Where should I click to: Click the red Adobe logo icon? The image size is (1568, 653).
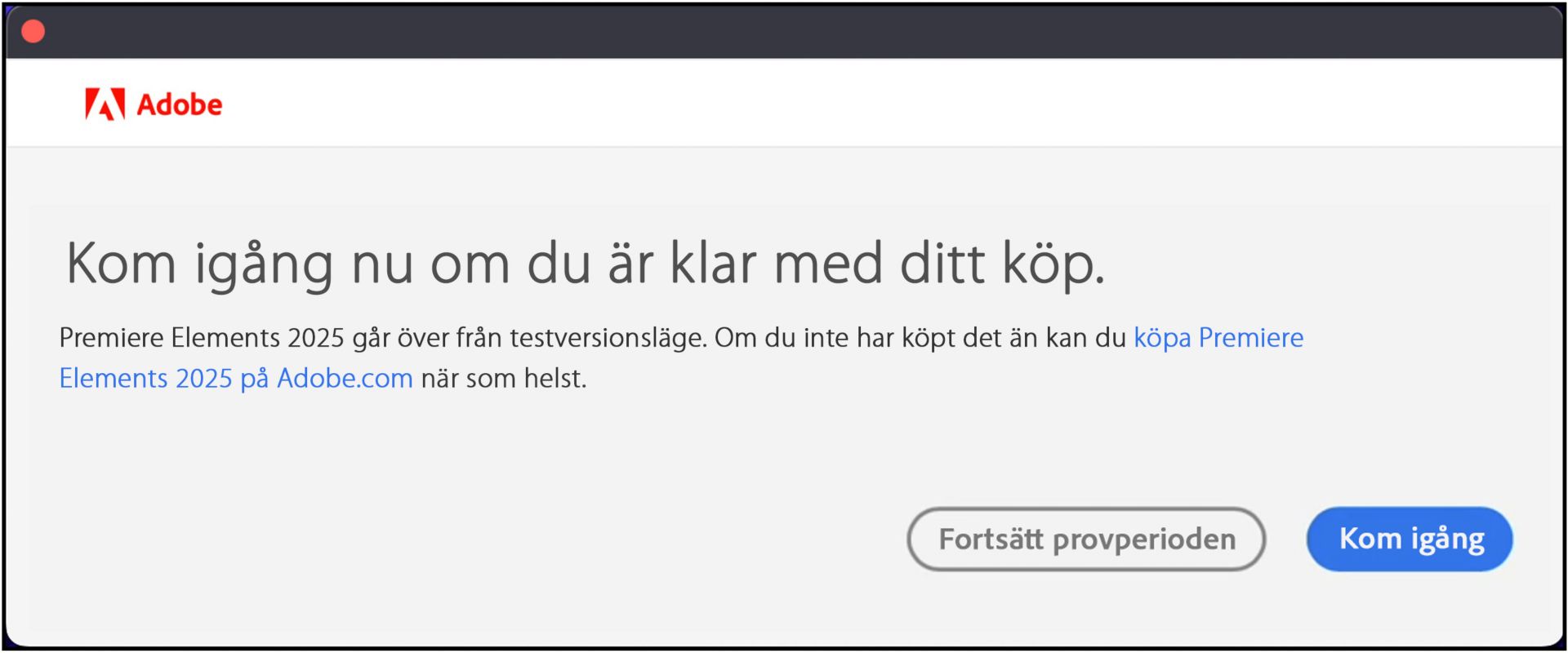coord(105,104)
